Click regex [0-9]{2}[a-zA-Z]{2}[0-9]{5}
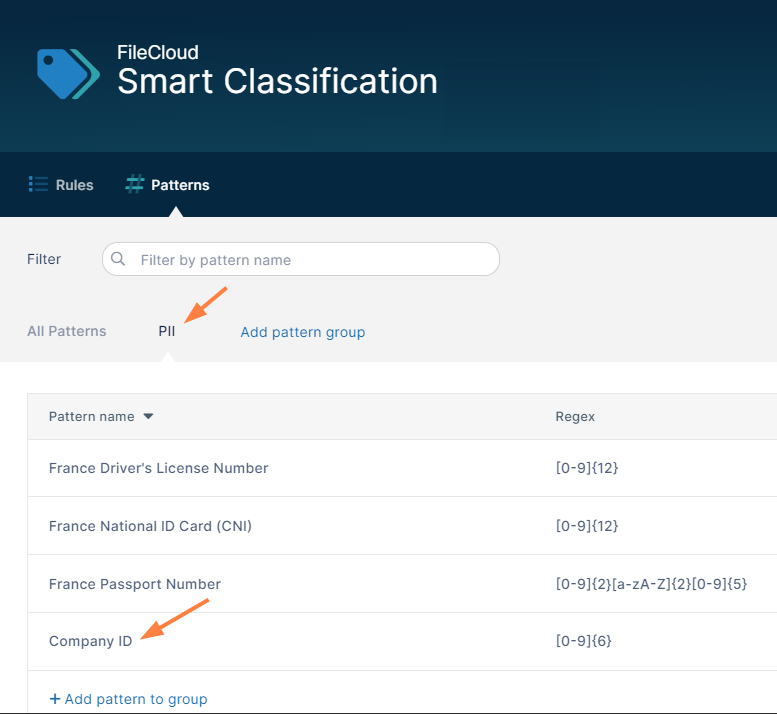 651,584
